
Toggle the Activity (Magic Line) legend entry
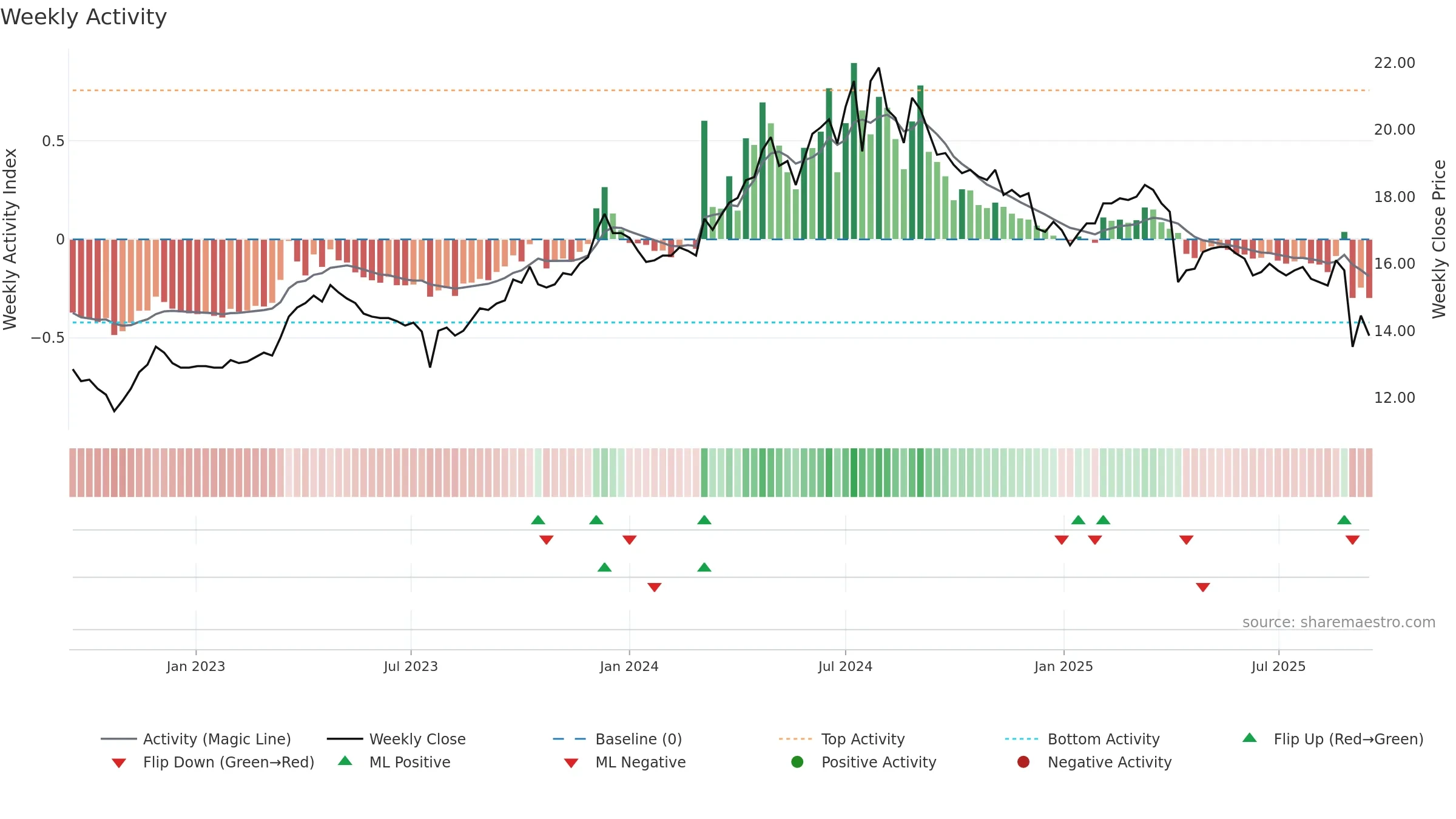tap(196, 739)
